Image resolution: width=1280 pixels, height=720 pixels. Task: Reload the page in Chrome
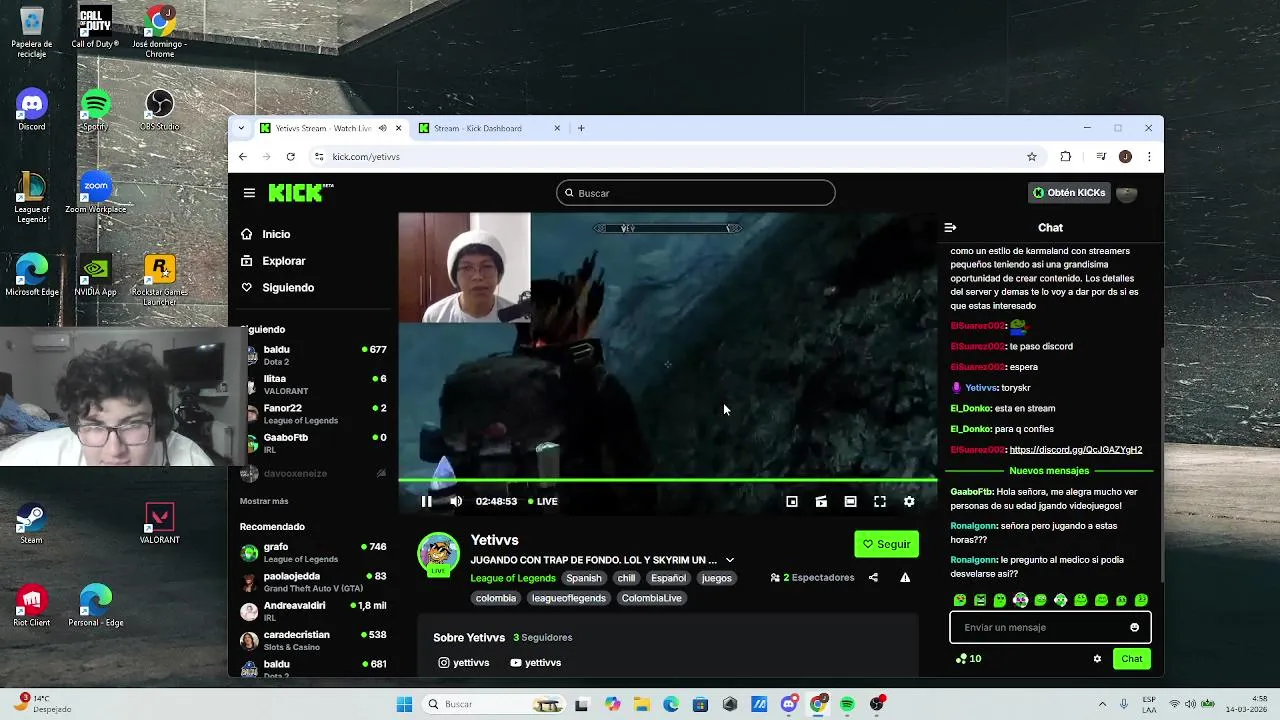point(290,157)
